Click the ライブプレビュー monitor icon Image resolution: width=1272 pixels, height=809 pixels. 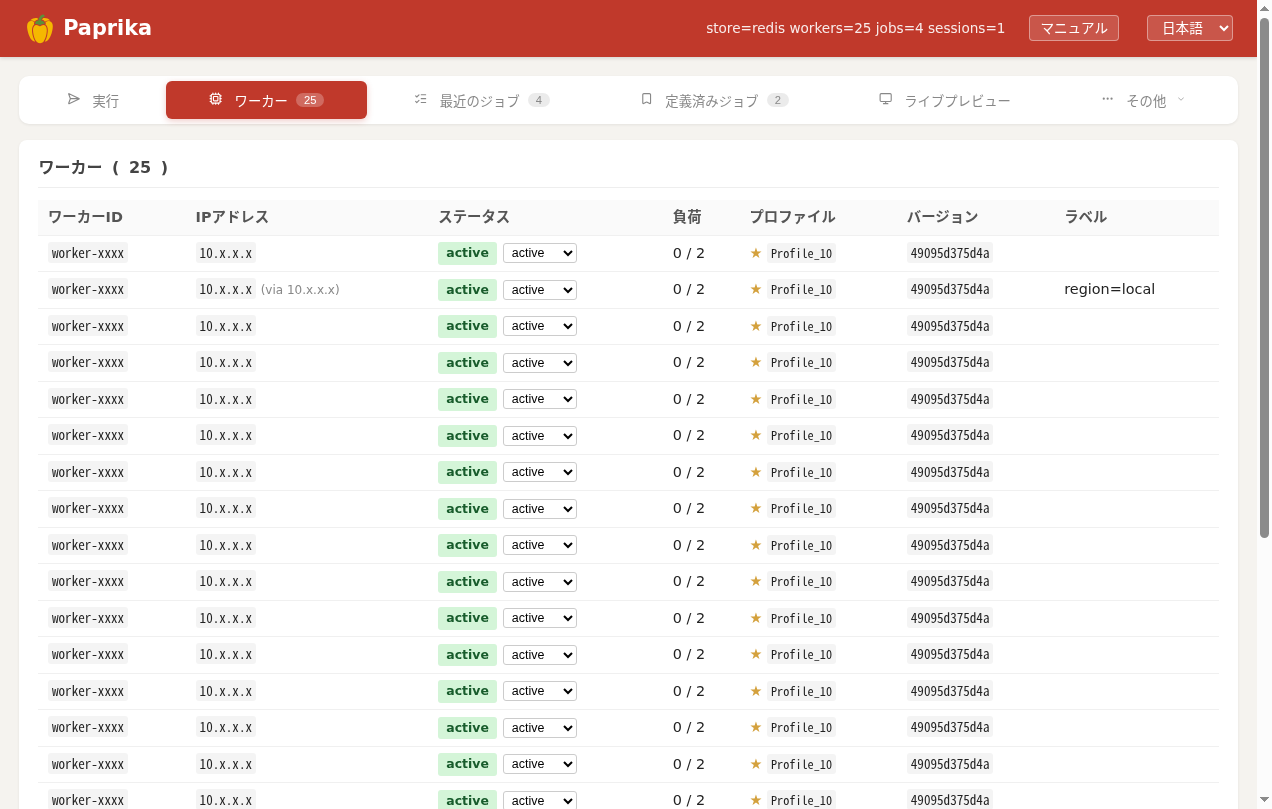(886, 99)
